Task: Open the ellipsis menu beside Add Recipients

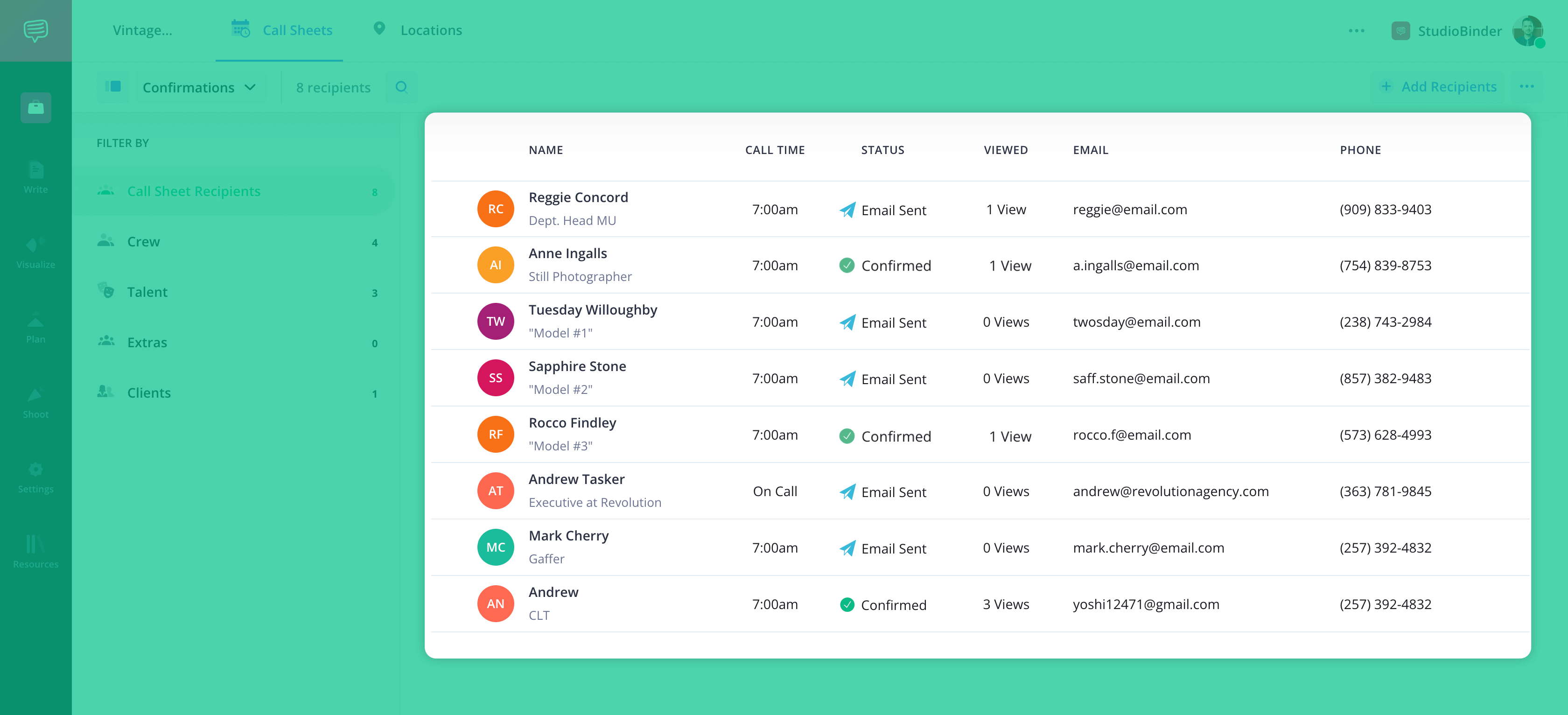Action: click(1526, 86)
